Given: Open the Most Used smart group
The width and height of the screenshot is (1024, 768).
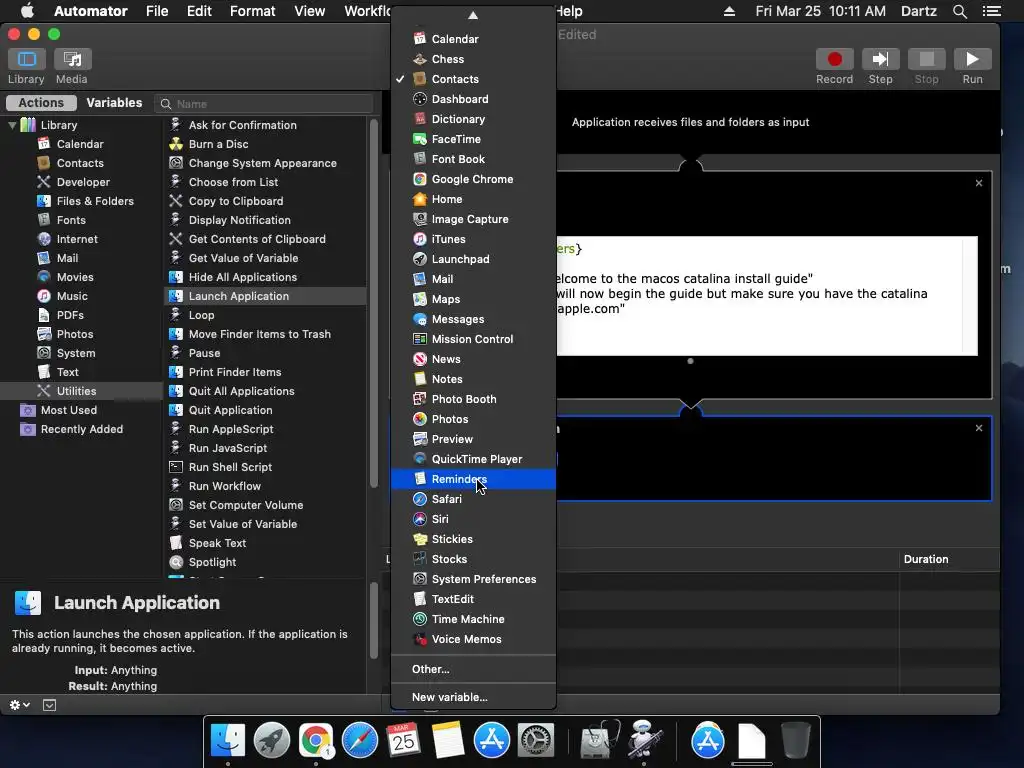Looking at the screenshot, I should pyautogui.click(x=69, y=410).
